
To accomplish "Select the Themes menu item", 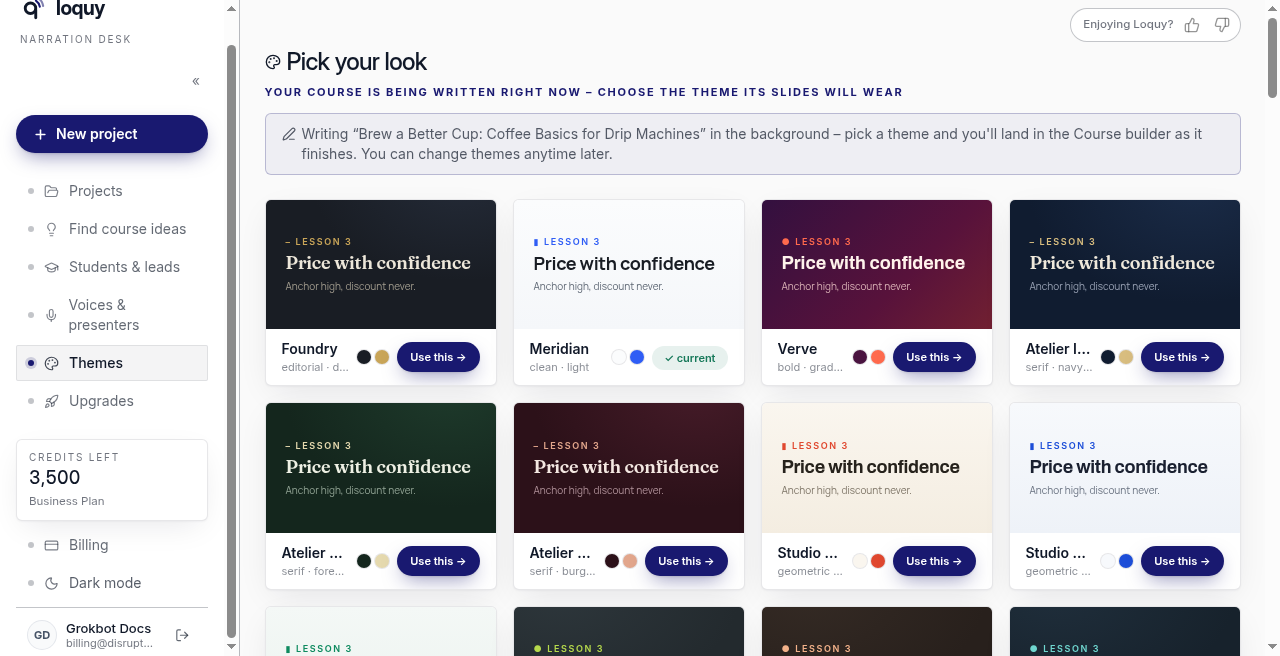I will click(x=112, y=363).
